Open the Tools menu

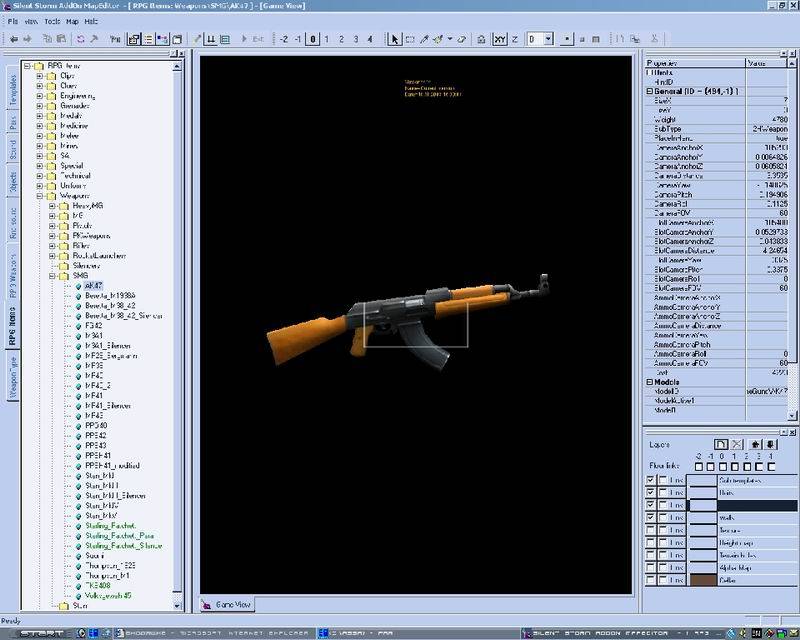[51, 20]
